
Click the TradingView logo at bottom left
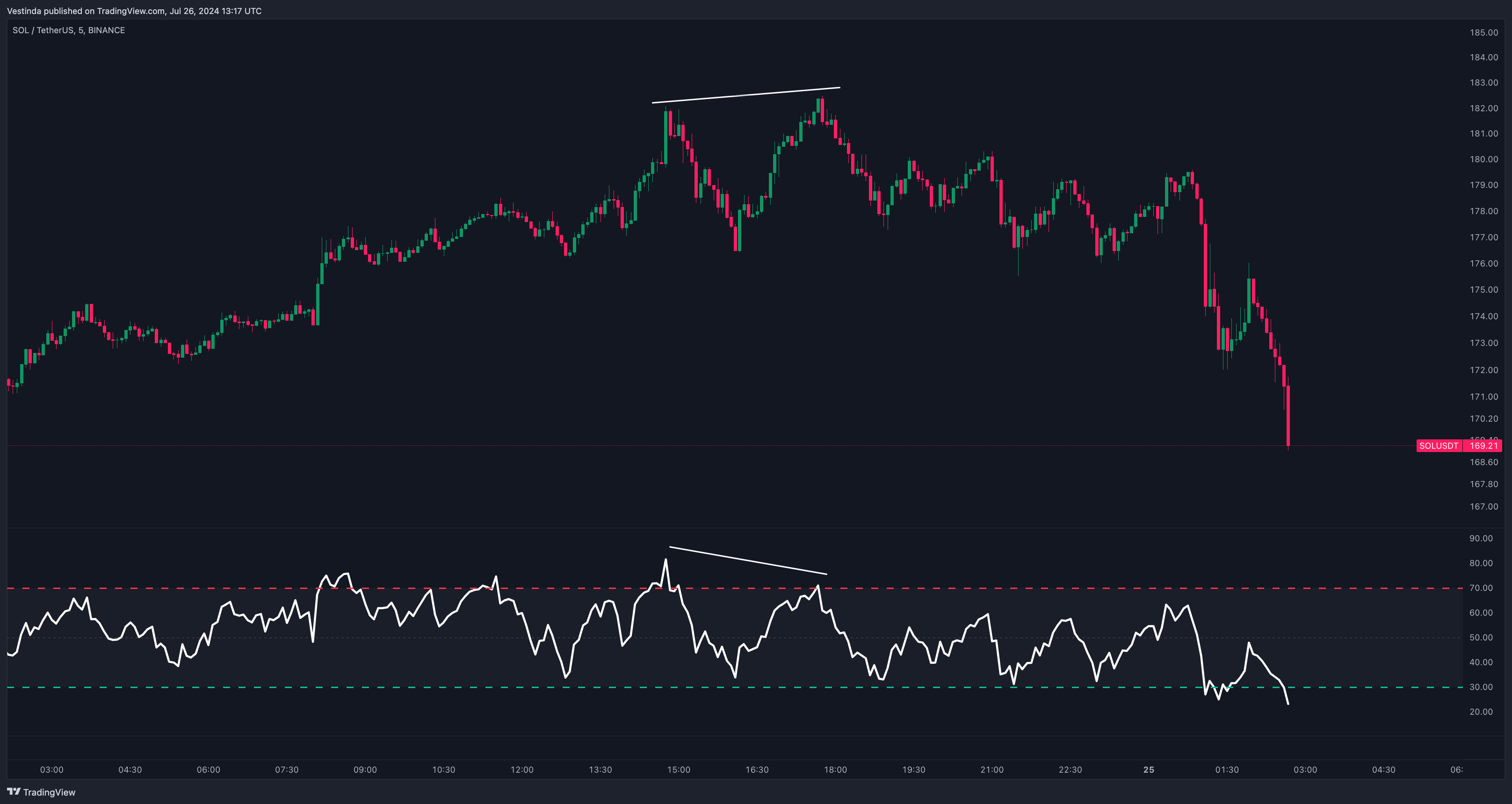[41, 792]
